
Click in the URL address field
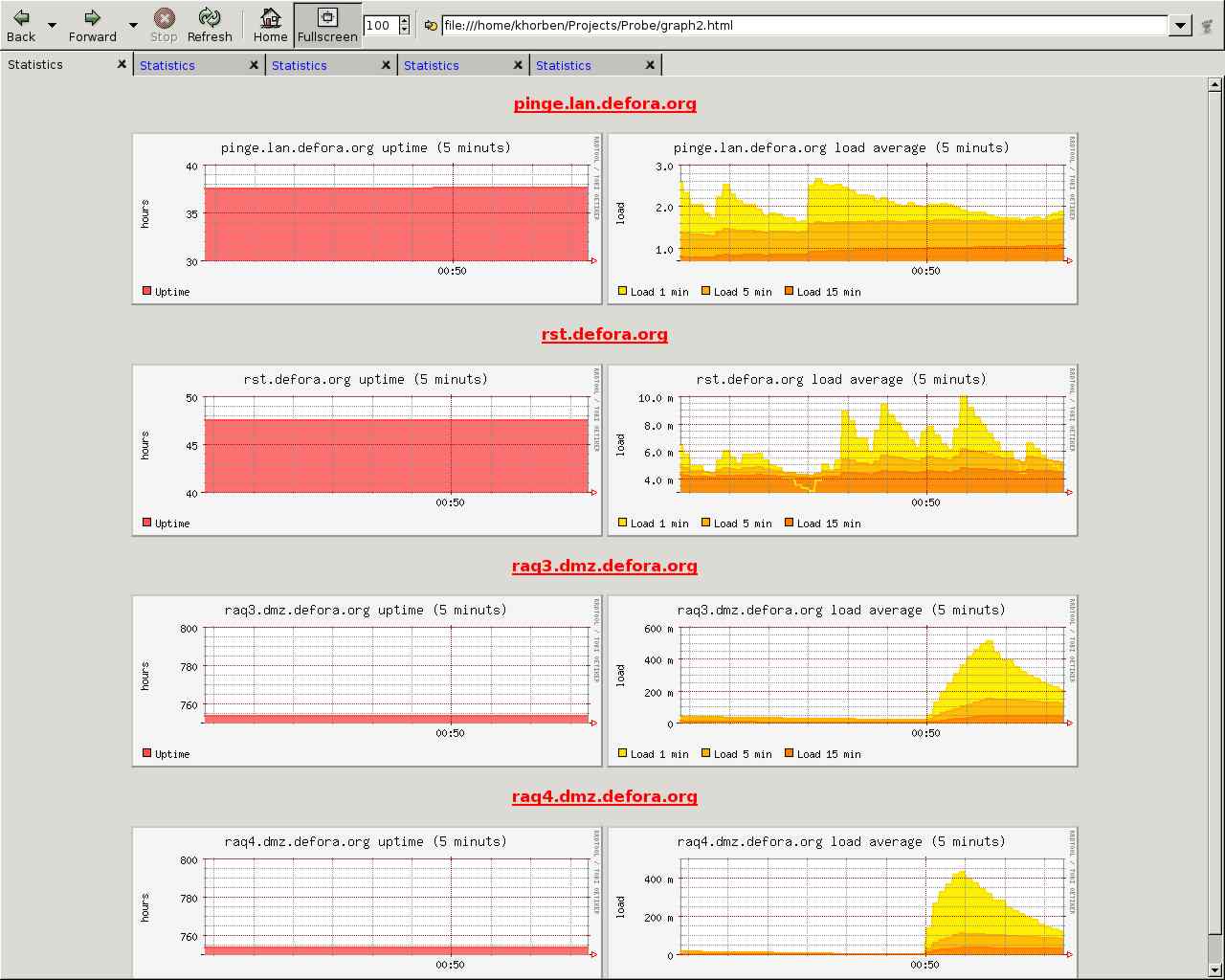[804, 26]
